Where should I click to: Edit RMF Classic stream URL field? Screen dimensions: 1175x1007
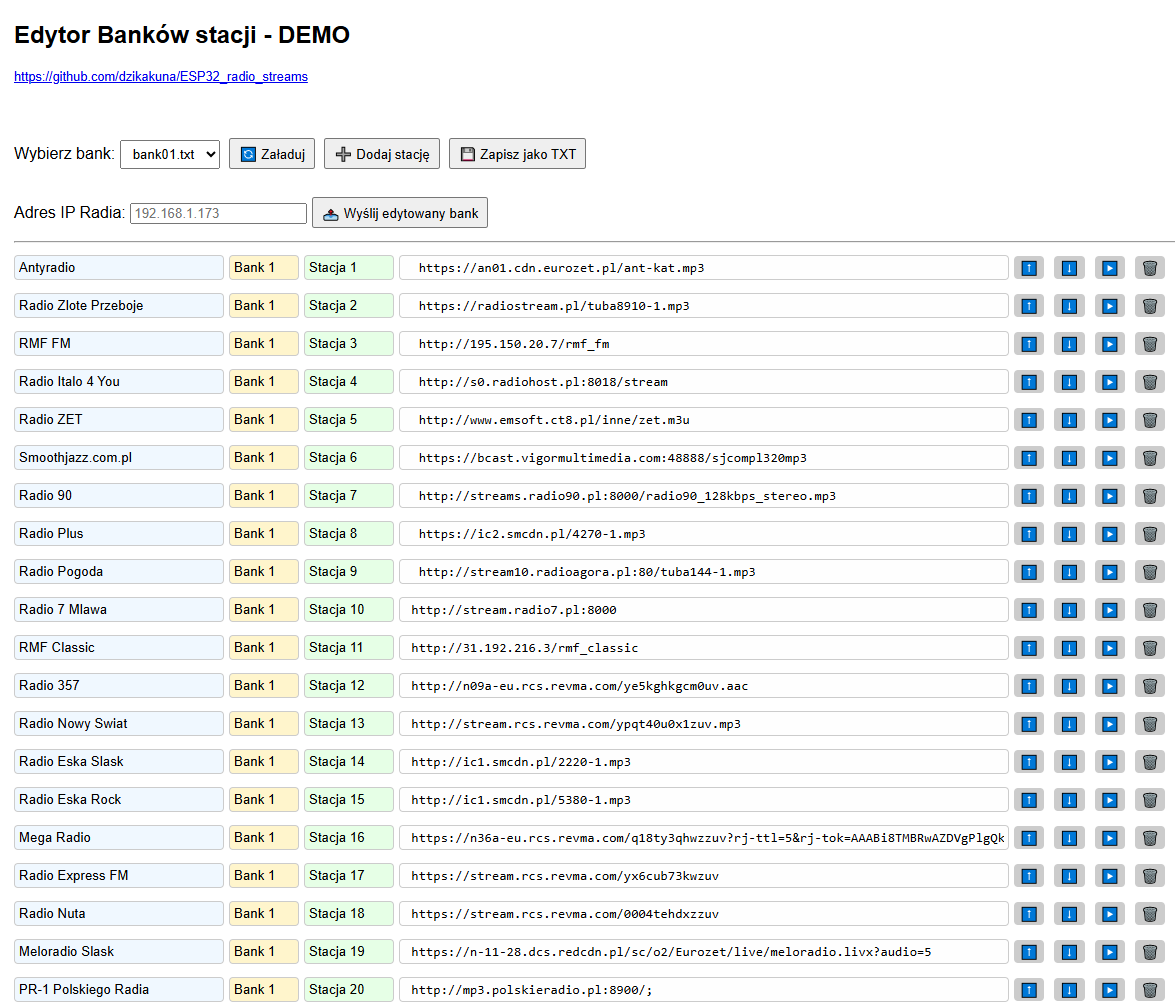pos(704,647)
